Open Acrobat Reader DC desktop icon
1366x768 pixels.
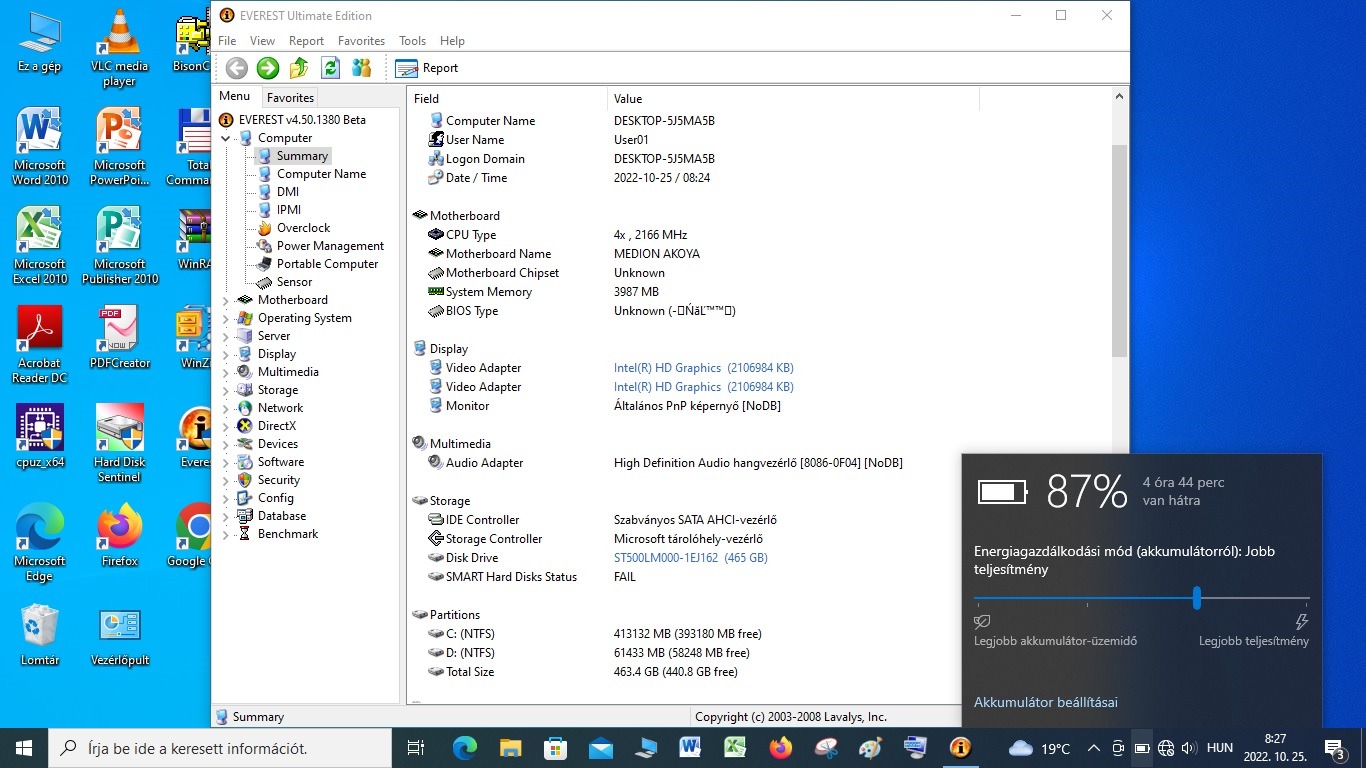[x=40, y=345]
